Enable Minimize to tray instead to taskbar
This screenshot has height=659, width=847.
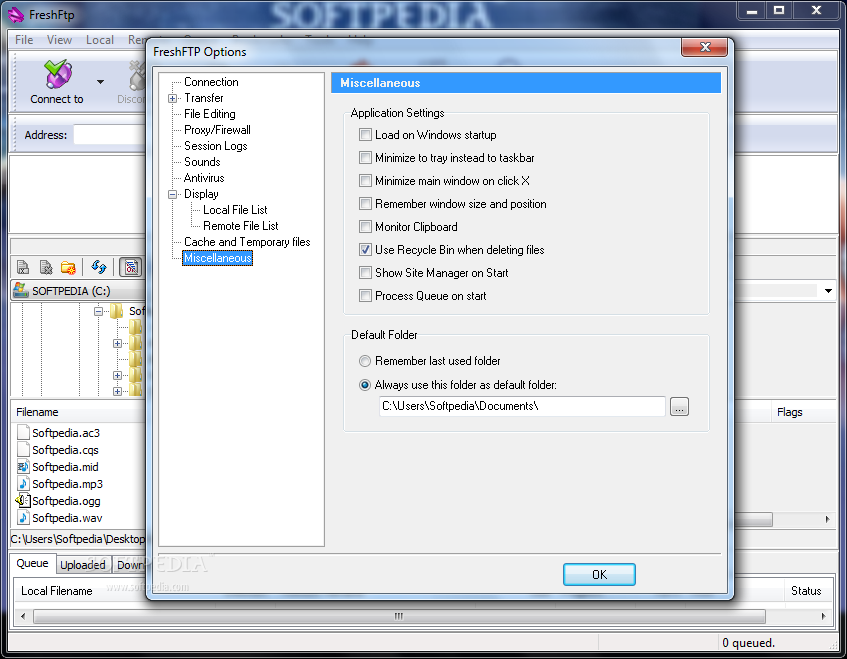click(x=365, y=158)
